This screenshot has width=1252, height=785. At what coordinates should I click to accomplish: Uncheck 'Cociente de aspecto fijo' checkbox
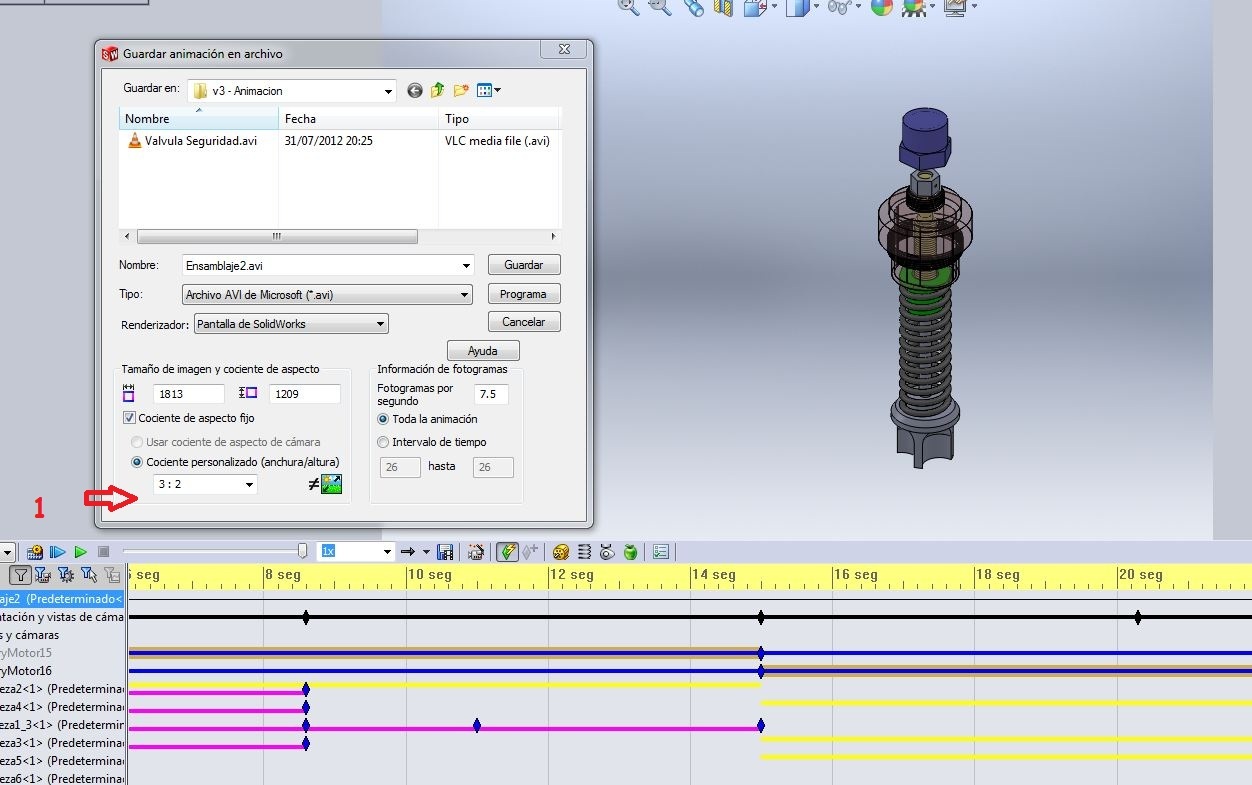[x=129, y=418]
